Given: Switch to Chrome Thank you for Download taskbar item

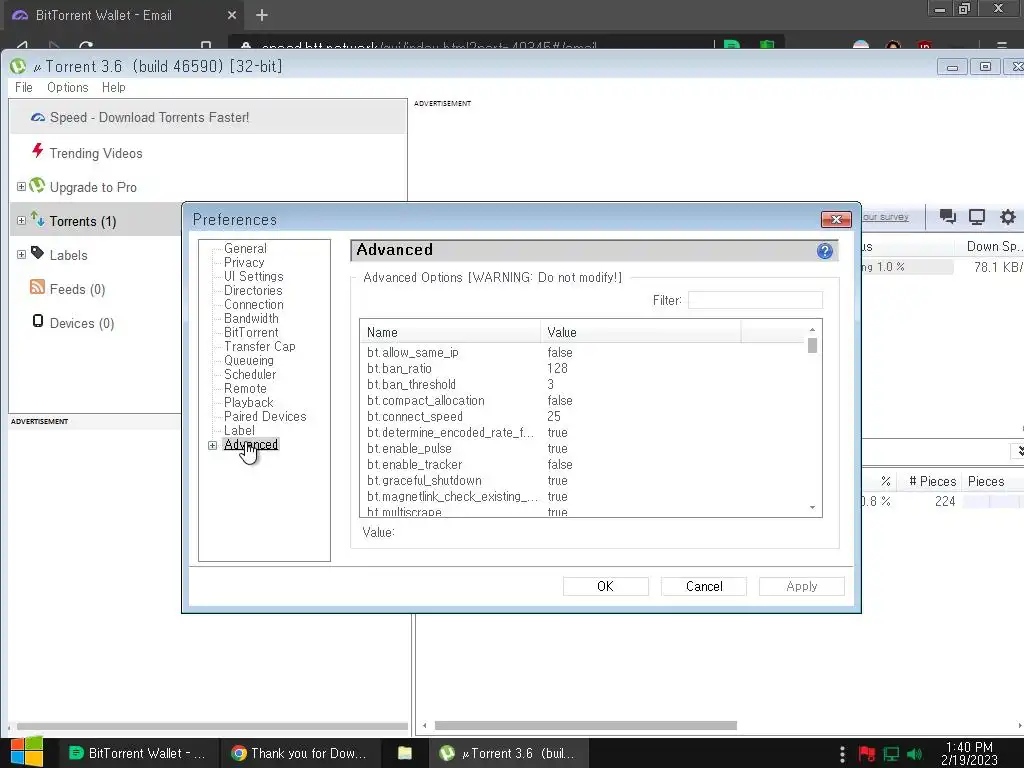Looking at the screenshot, I should click(299, 753).
